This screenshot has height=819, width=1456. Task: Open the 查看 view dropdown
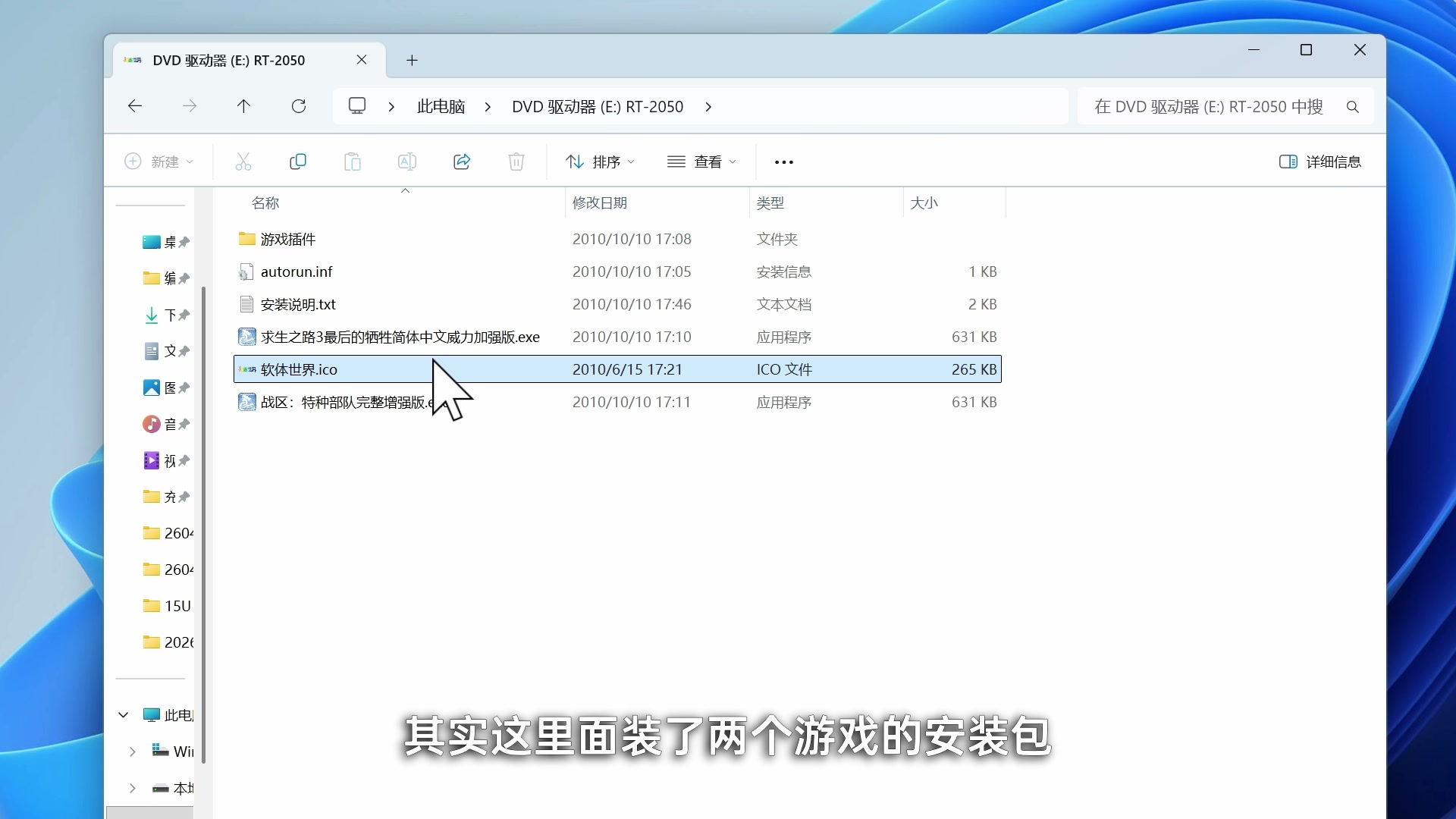click(x=701, y=162)
